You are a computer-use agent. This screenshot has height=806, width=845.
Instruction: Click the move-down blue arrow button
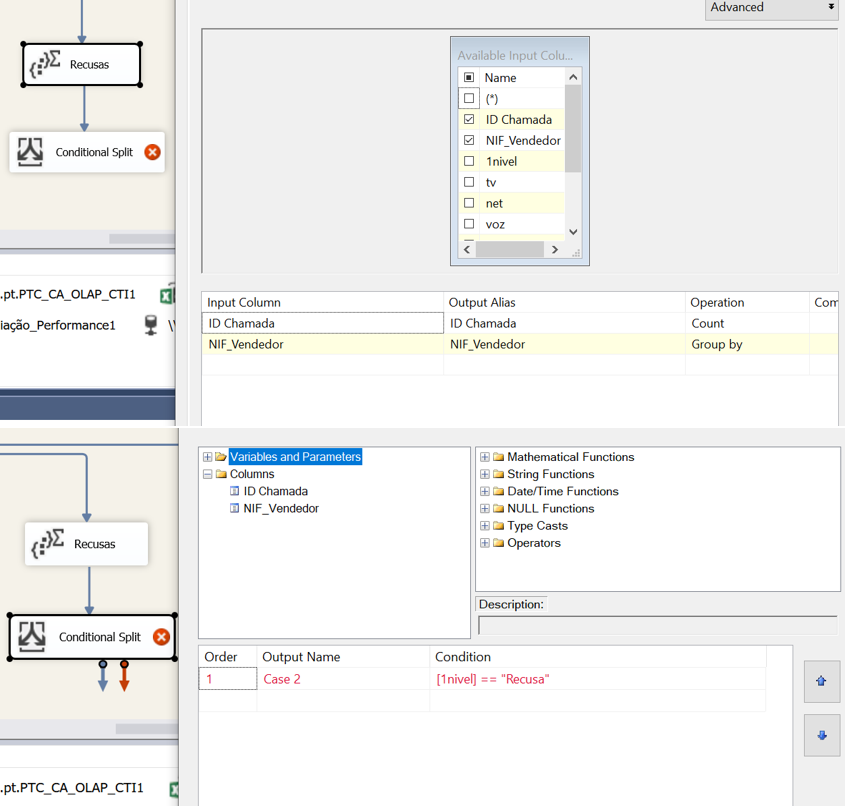(821, 735)
